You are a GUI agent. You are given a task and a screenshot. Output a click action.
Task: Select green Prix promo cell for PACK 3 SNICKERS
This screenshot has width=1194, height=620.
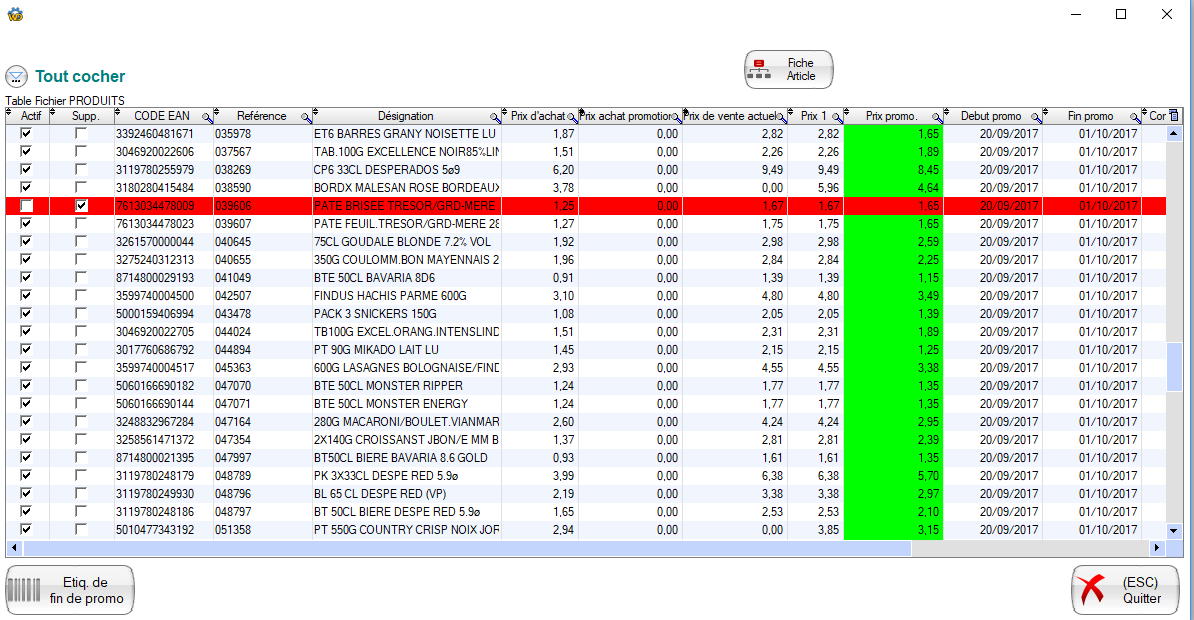coord(893,314)
